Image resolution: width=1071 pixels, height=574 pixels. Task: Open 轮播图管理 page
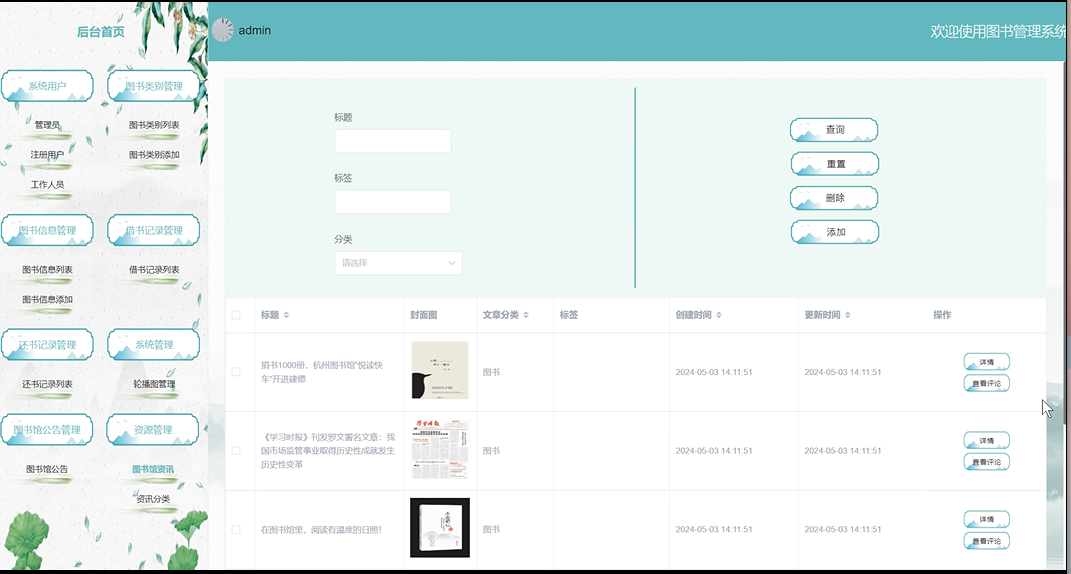154,384
